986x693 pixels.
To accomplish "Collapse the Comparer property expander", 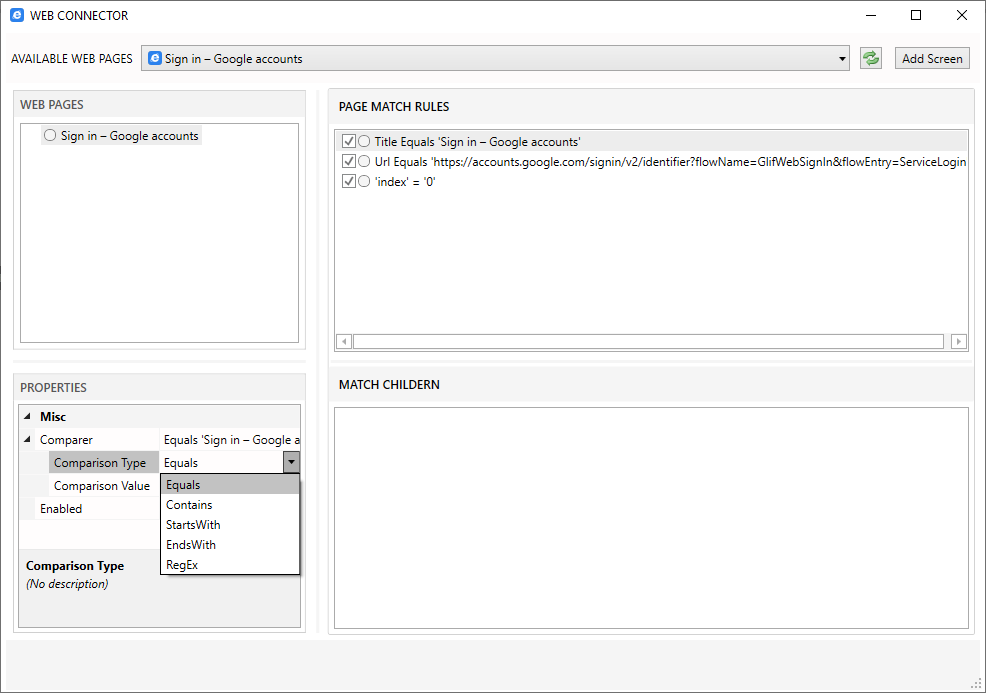I will click(x=28, y=439).
